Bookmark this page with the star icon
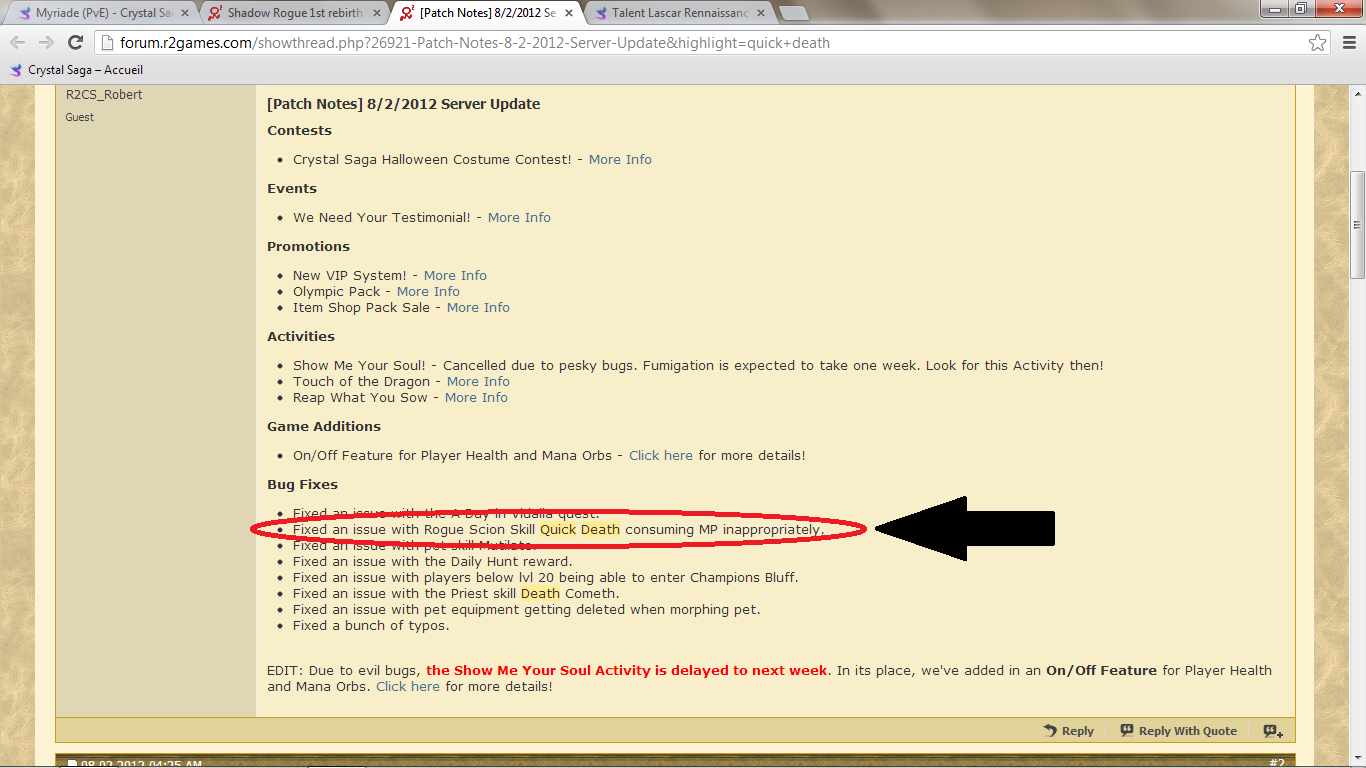1366x768 pixels. (x=1317, y=43)
